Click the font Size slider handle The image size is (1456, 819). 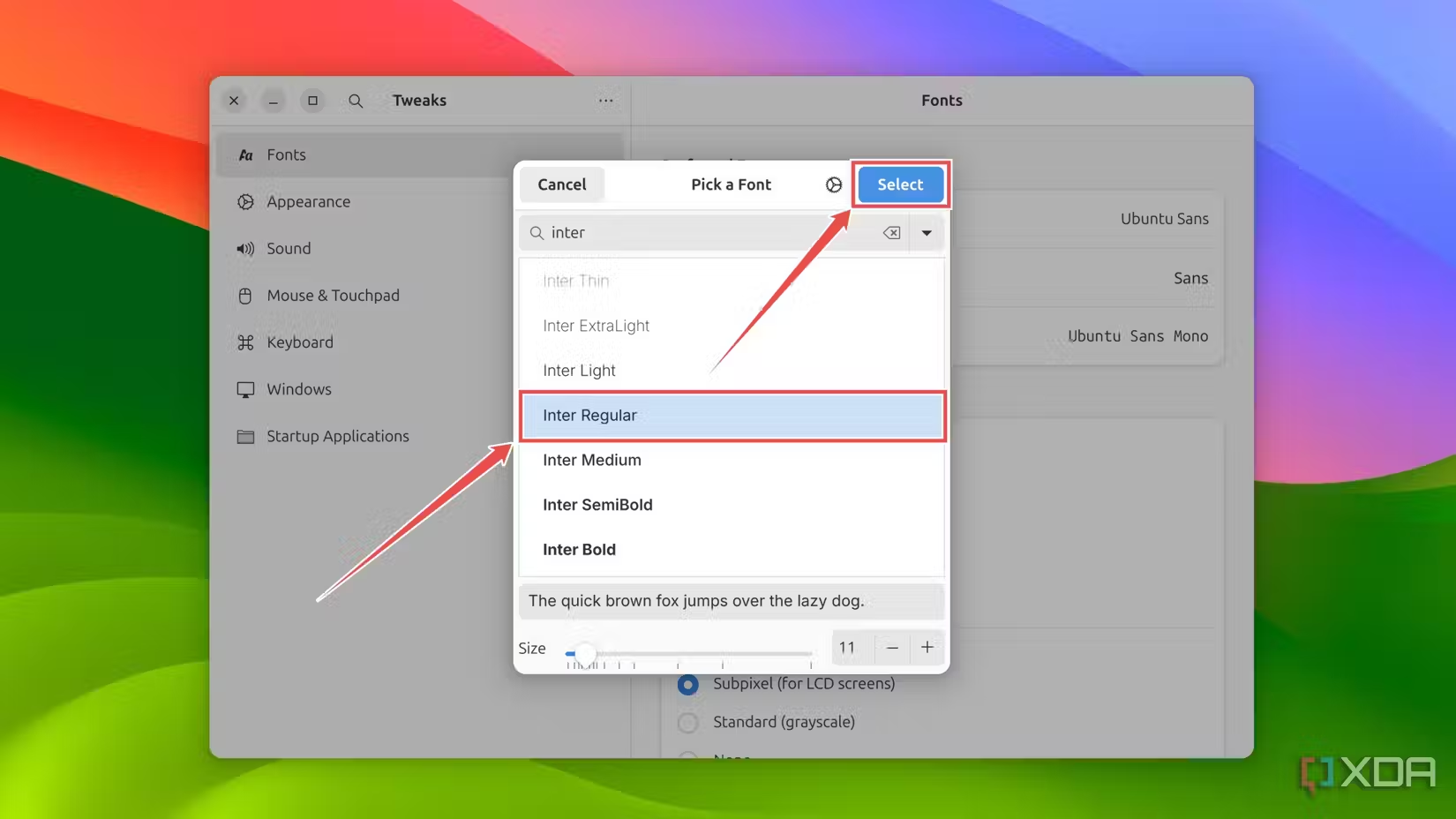coord(585,654)
